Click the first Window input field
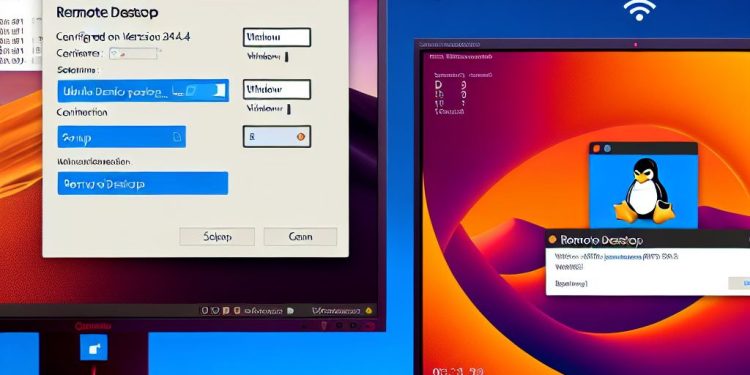The image size is (750, 375). coord(277,37)
